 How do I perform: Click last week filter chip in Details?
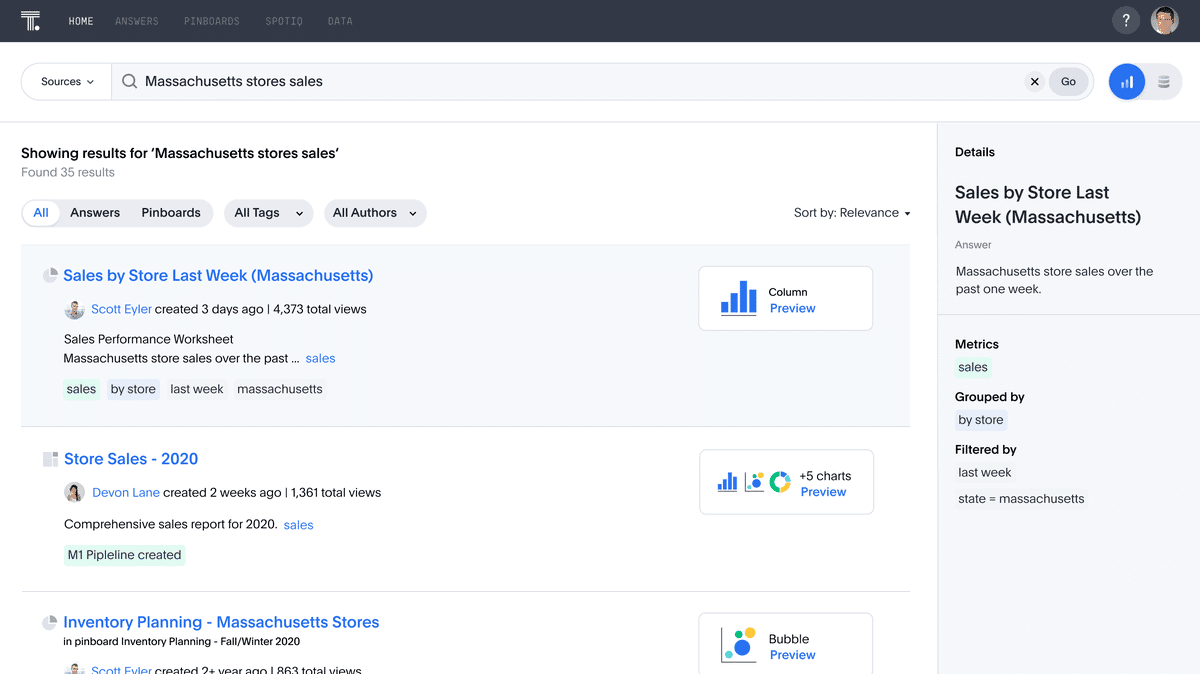point(985,473)
